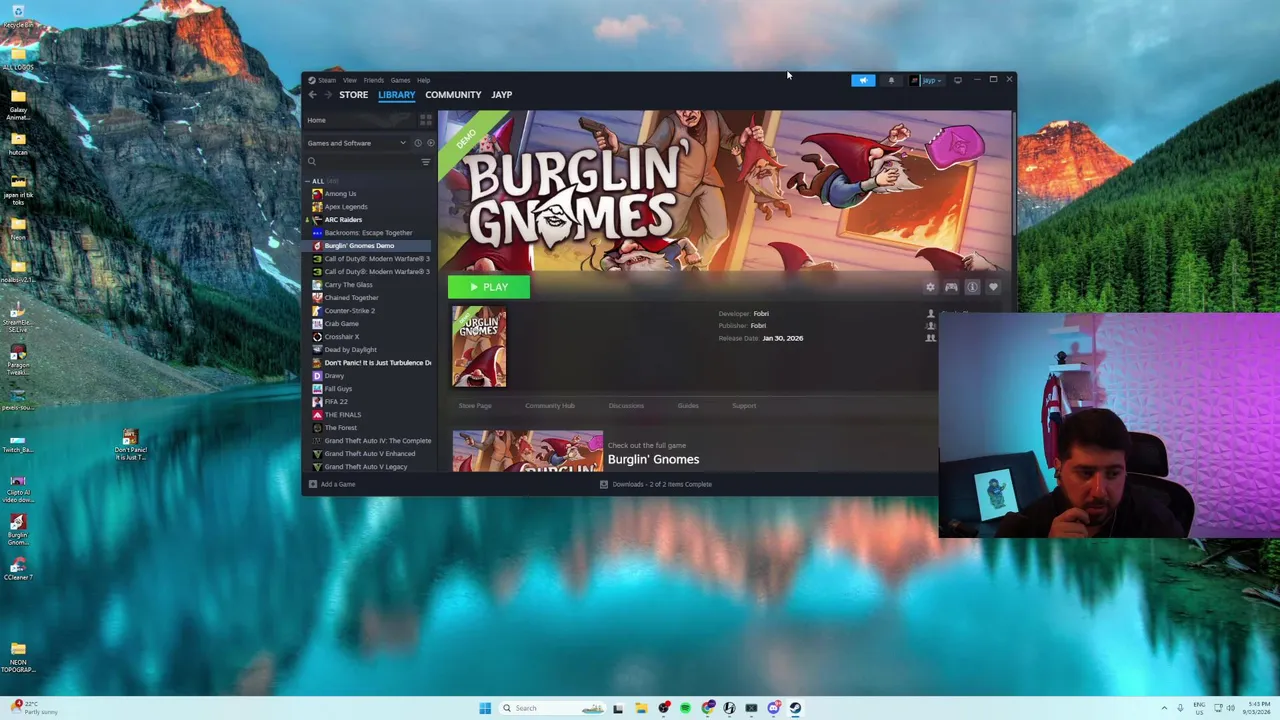Viewport: 1280px width, 720px height.
Task: Select Grand Theft Auto V Enhanced
Action: (369, 454)
